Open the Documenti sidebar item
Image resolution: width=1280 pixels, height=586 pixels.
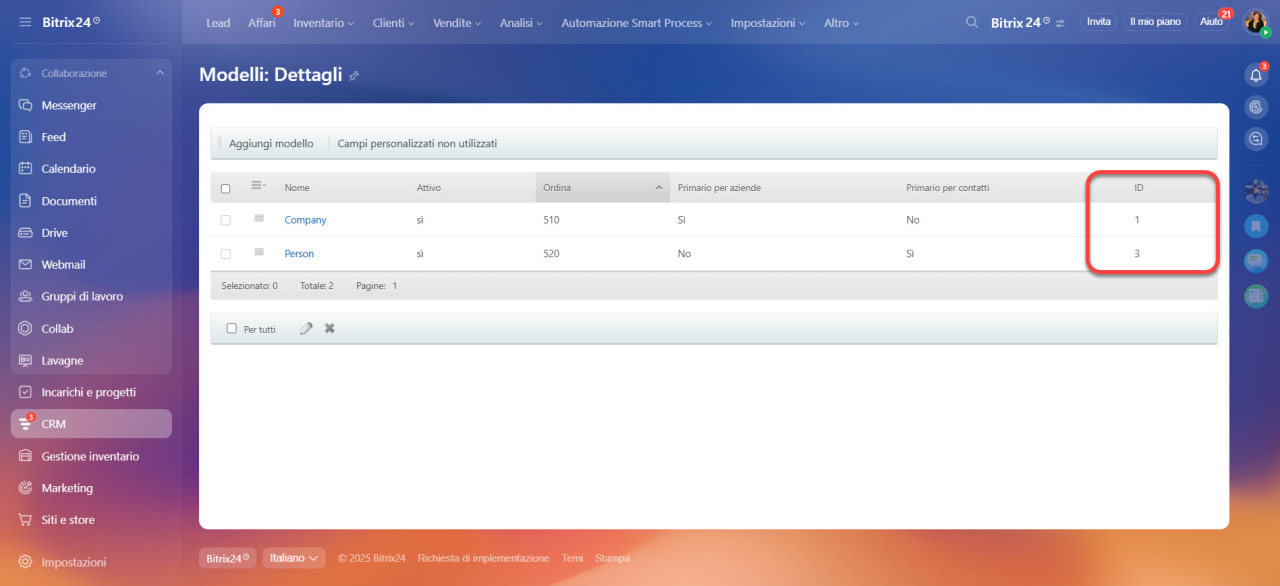[x=91, y=201]
